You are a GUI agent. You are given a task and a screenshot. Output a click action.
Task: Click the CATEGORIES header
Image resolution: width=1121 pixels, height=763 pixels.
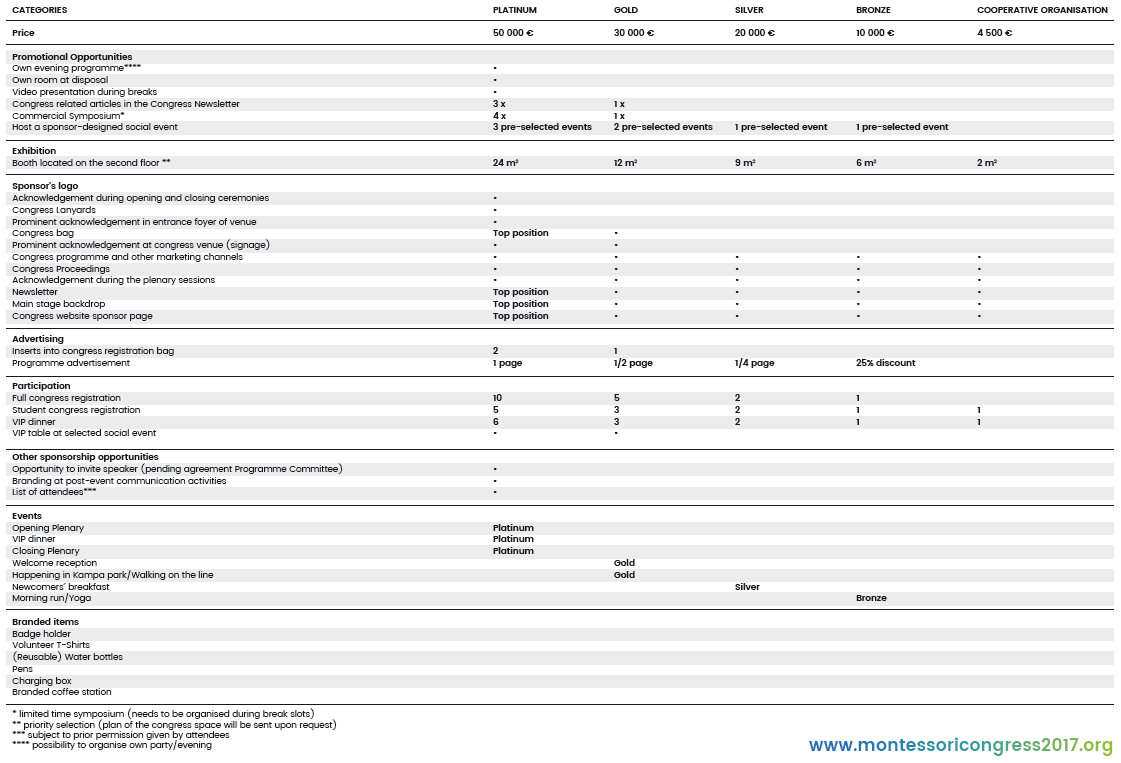coord(39,10)
